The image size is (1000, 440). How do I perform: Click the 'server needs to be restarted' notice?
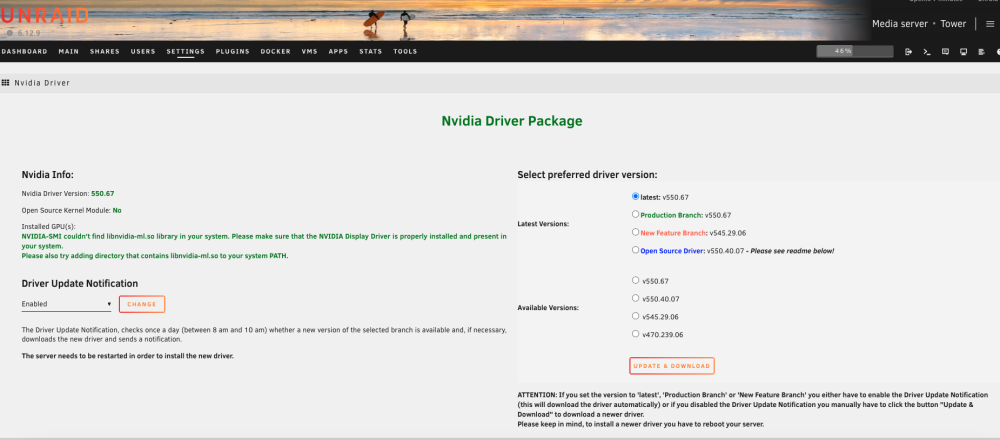coord(128,356)
